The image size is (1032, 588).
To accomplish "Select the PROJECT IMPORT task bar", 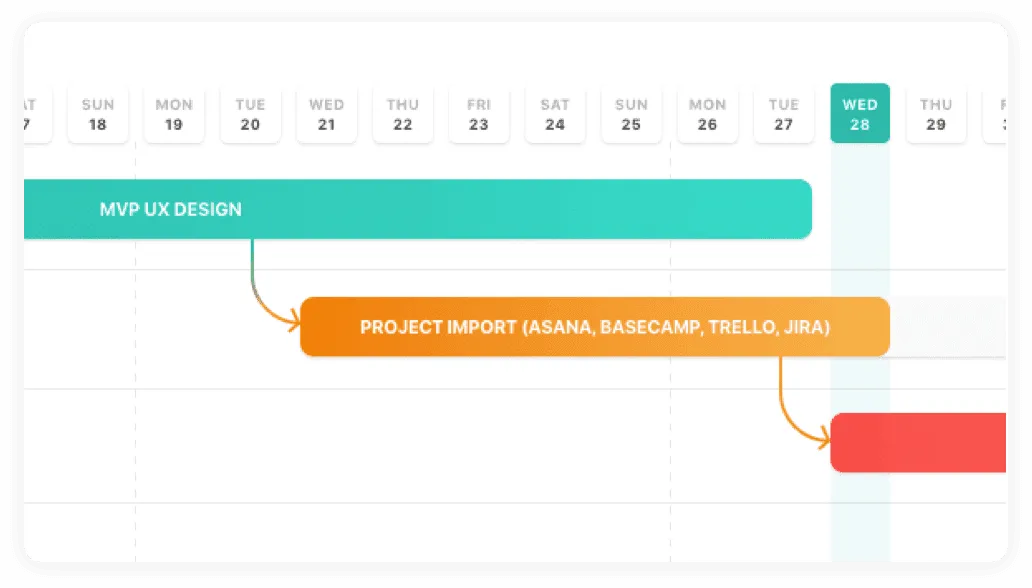I will (x=594, y=326).
